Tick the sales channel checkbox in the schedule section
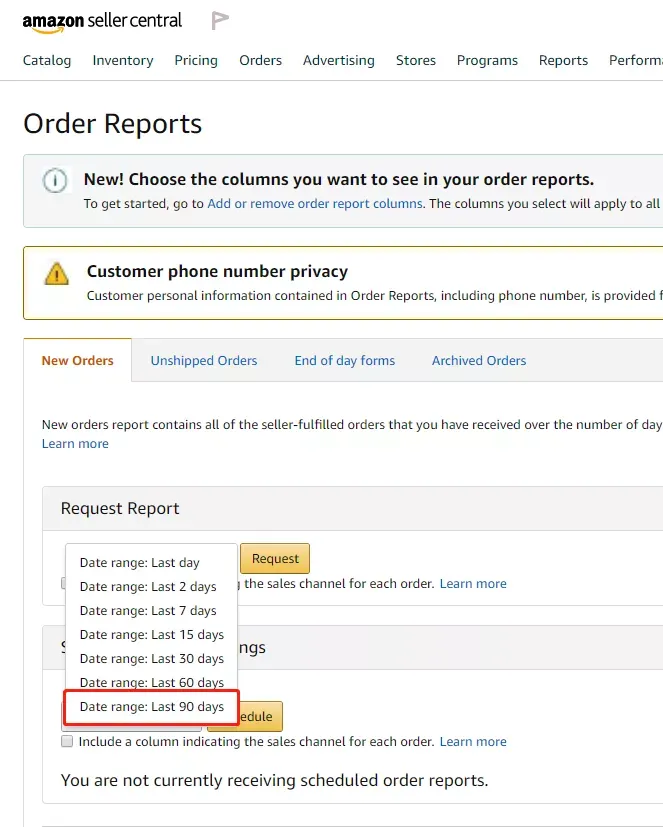This screenshot has height=827, width=663. coord(67,741)
